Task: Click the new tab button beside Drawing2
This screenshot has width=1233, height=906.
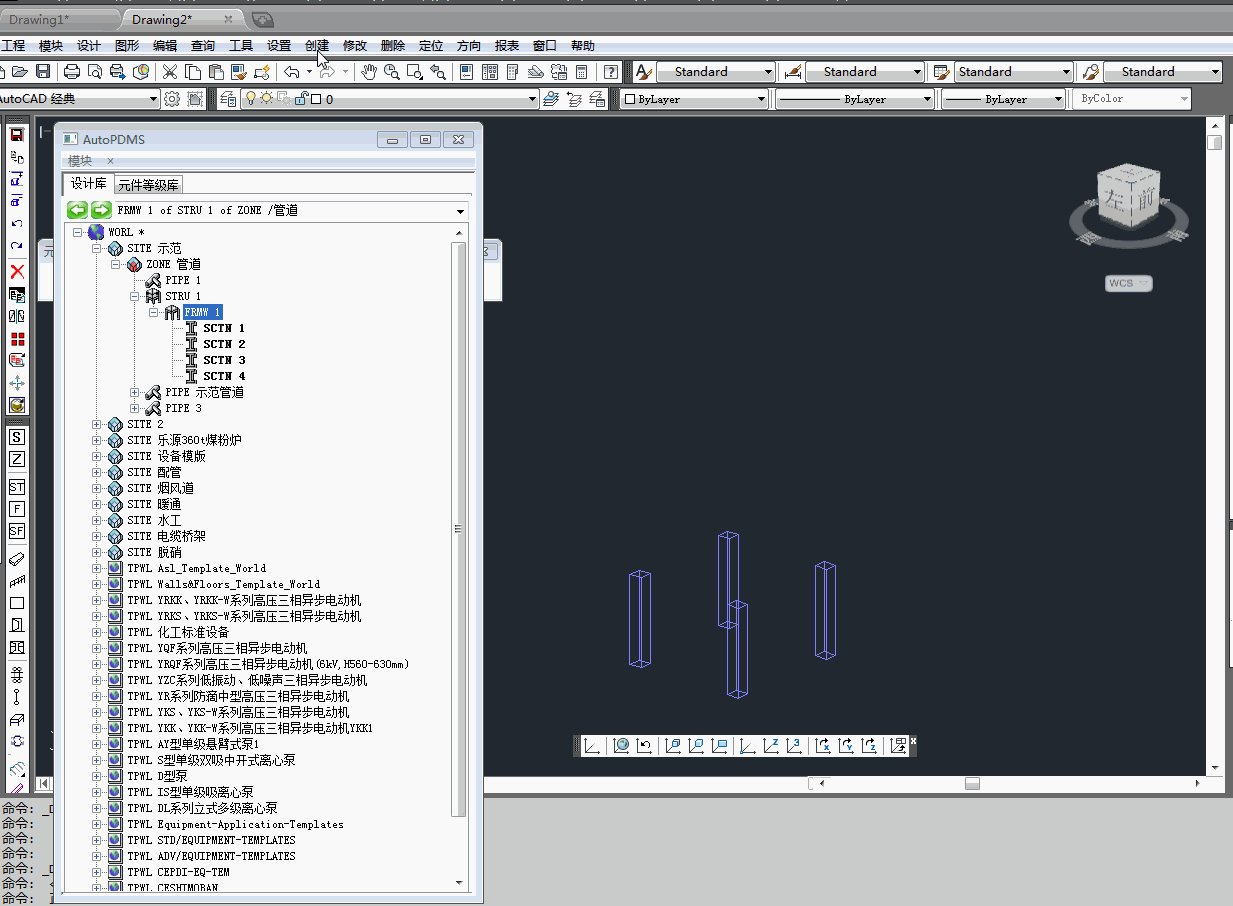Action: (262, 19)
